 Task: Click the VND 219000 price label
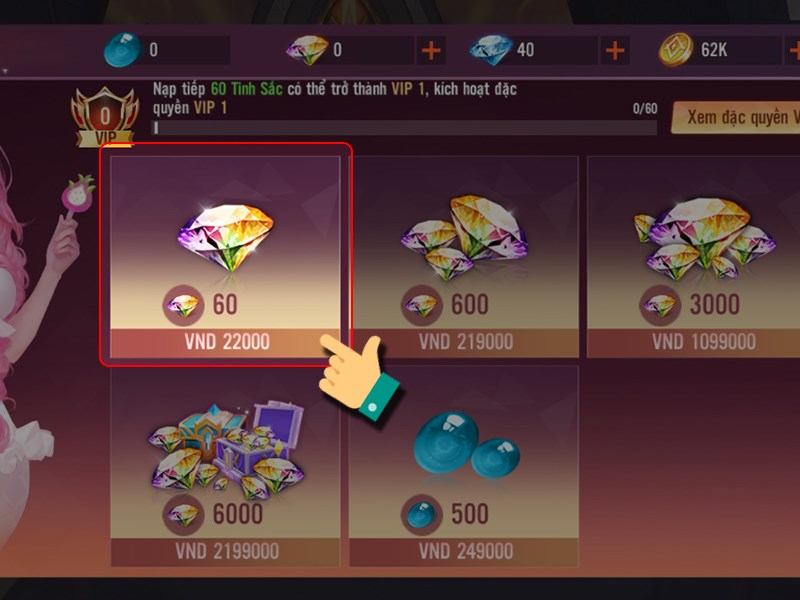[x=466, y=342]
